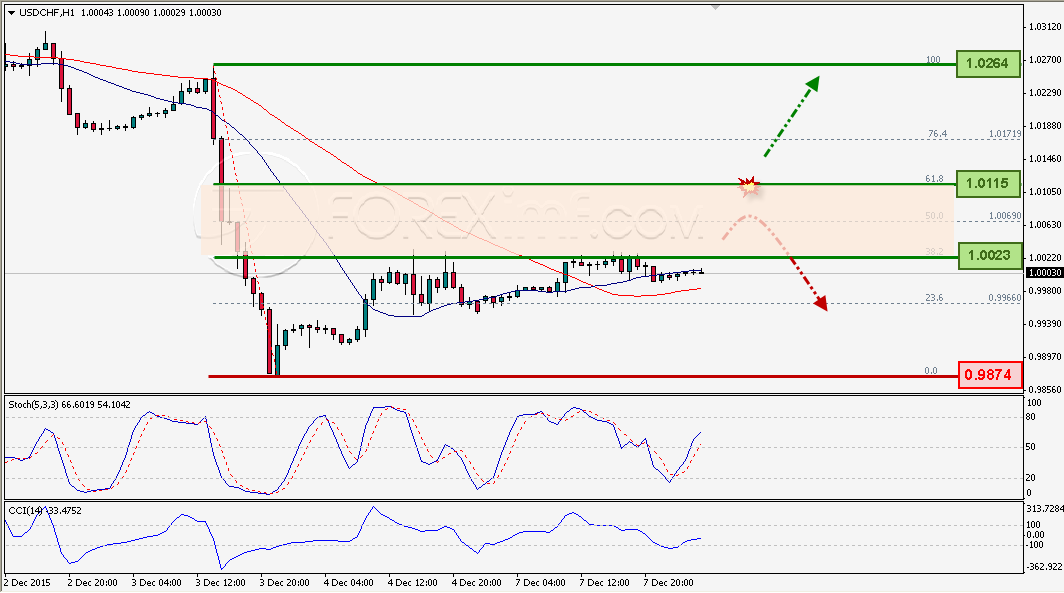Screen dimensions: 1064x593
Task: Select the Fibonacci 0.0 level label
Action: pyautogui.click(x=931, y=370)
